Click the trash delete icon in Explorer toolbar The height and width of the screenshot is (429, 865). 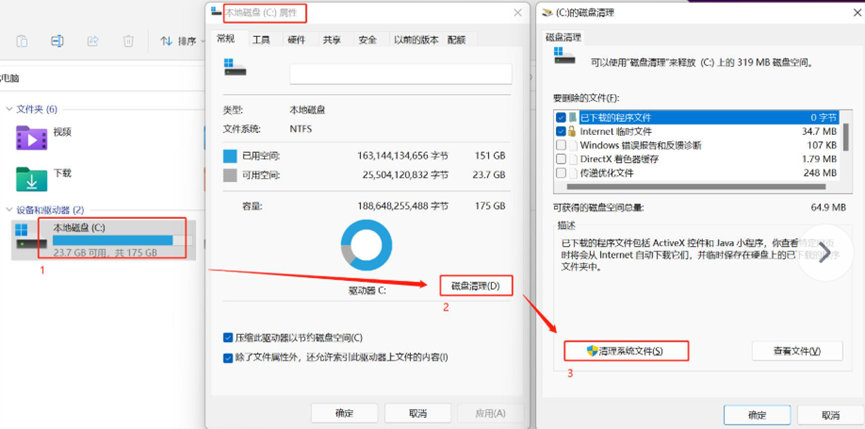point(128,41)
